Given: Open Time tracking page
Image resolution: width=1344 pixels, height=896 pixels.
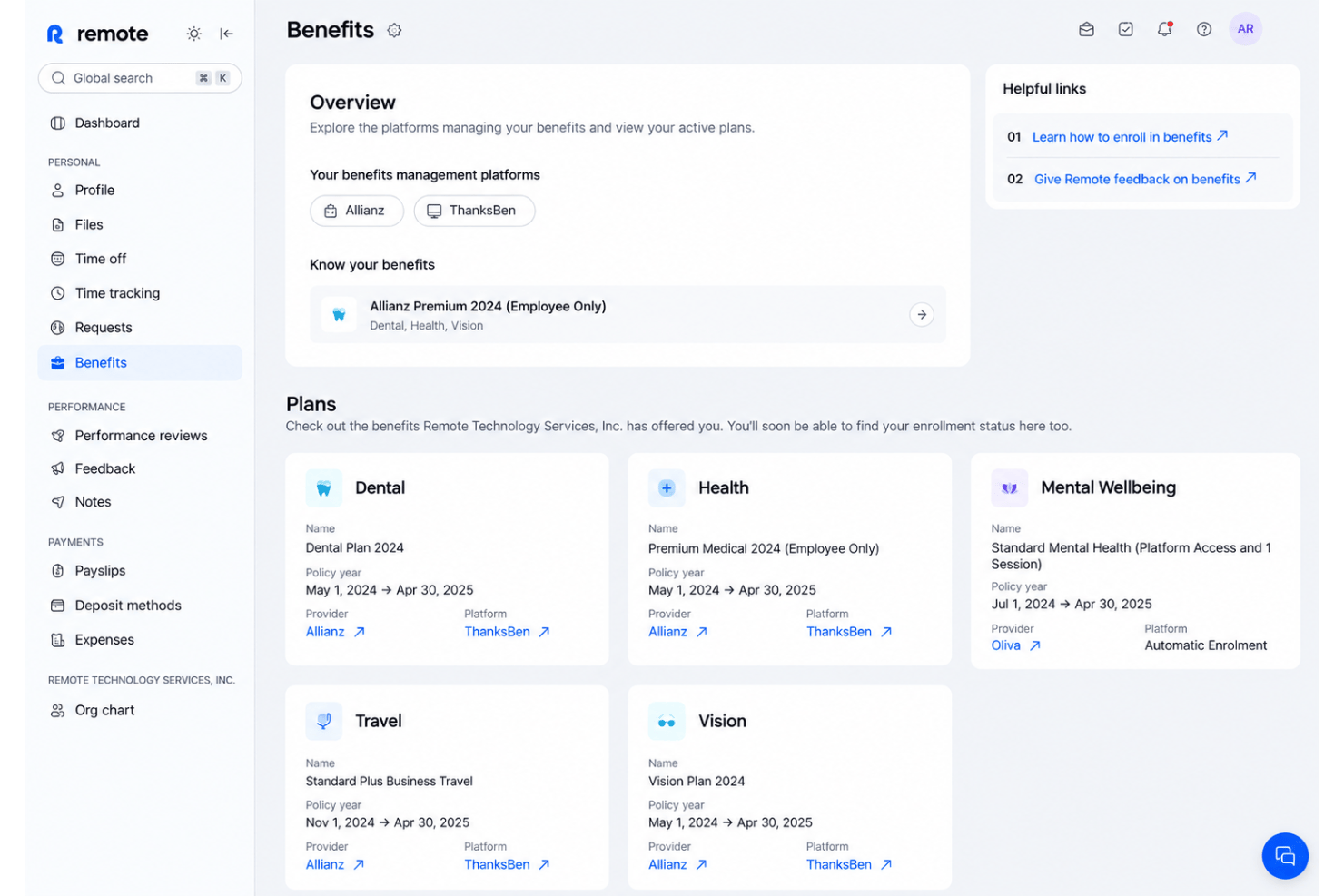Looking at the screenshot, I should [x=140, y=293].
